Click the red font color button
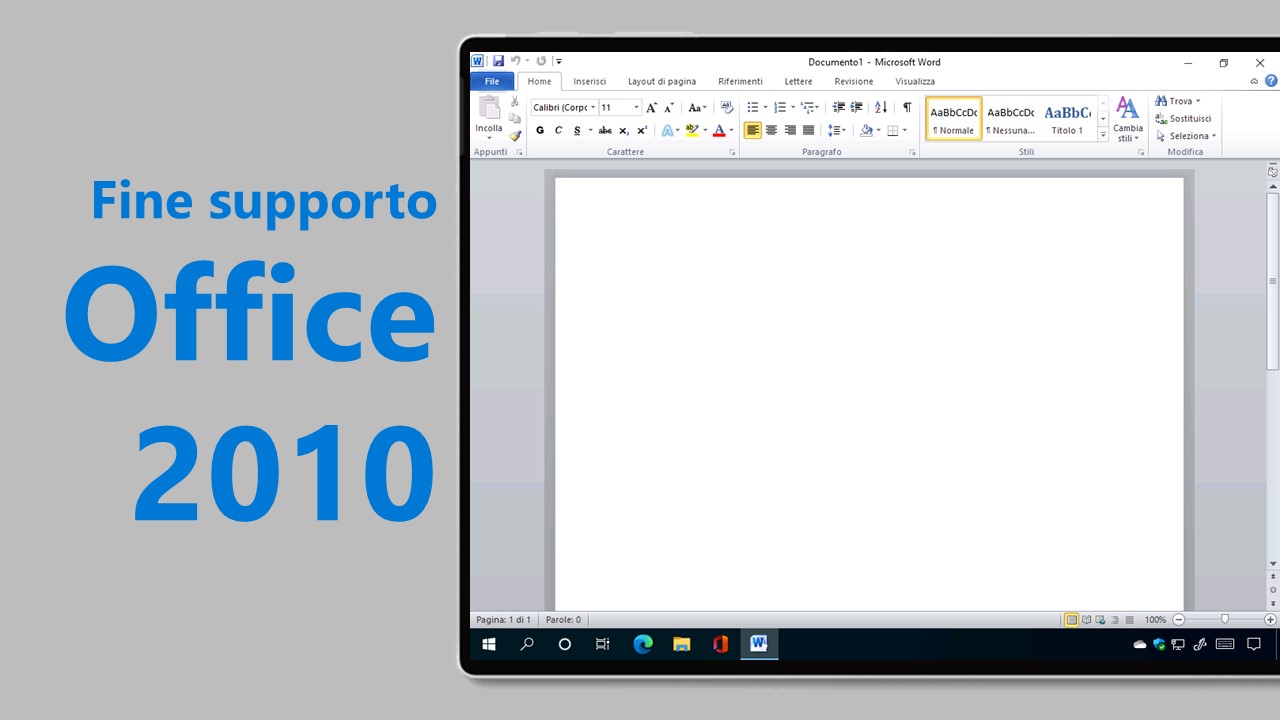The height and width of the screenshot is (720, 1280). tap(719, 130)
